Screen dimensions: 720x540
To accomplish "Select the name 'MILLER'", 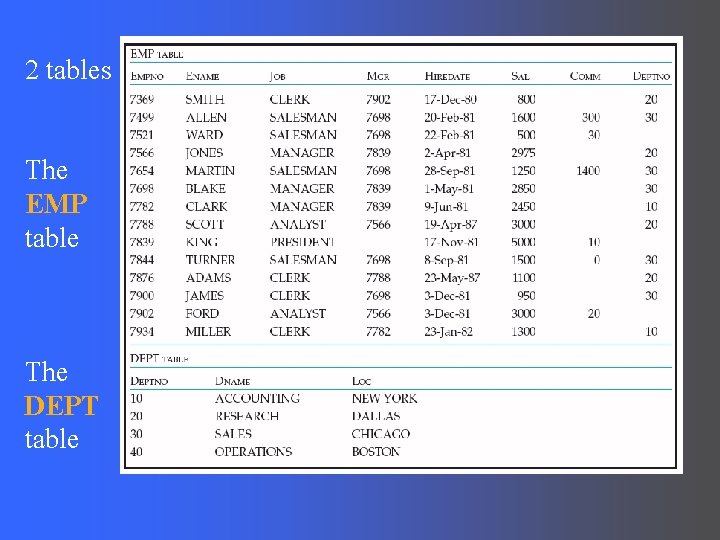I will click(x=208, y=332).
